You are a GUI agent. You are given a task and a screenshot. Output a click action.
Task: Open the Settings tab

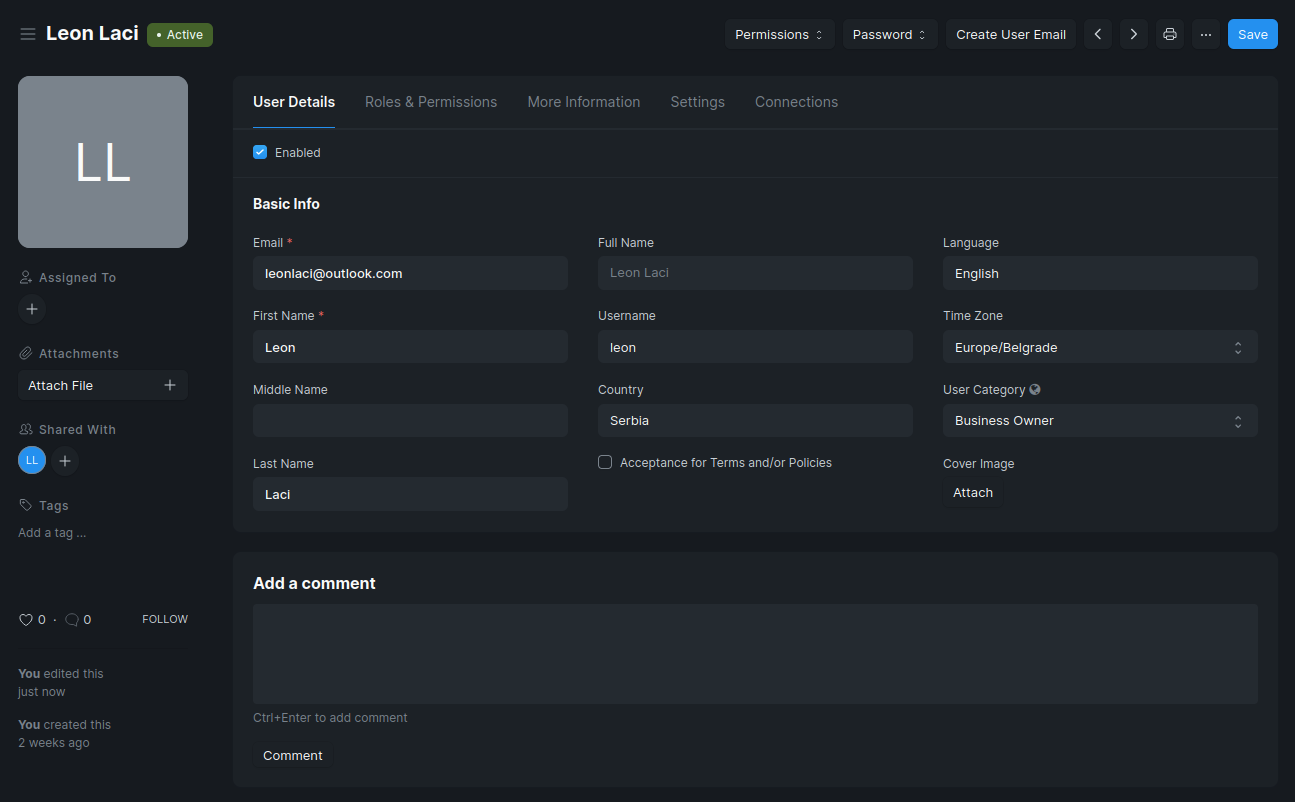(697, 102)
